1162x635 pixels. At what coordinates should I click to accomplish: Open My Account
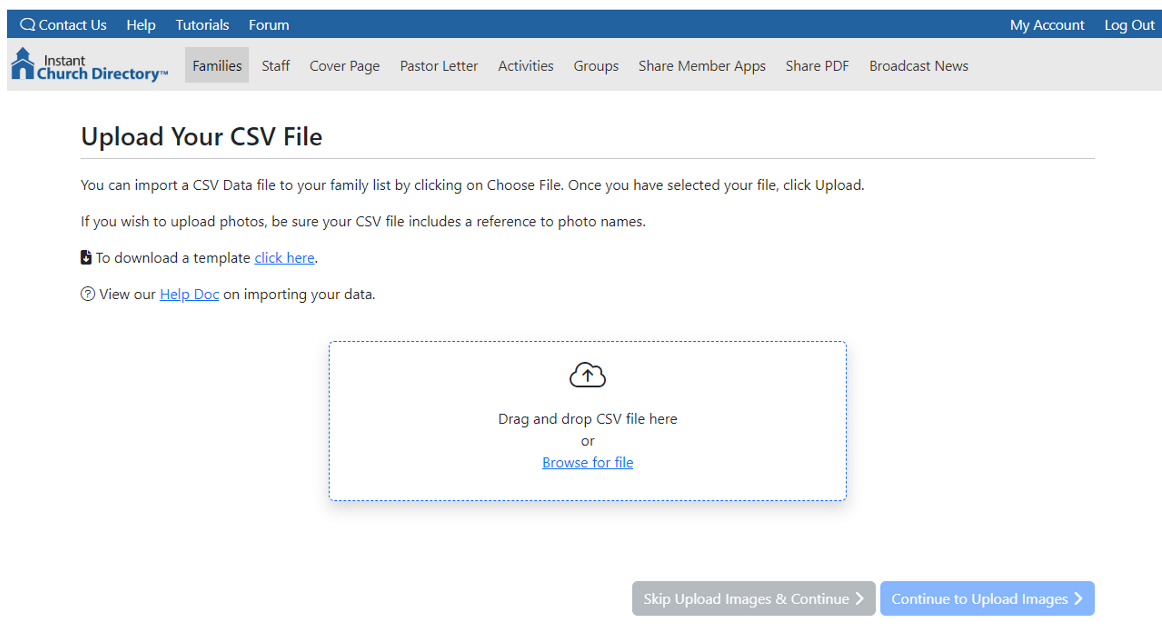pyautogui.click(x=1047, y=24)
